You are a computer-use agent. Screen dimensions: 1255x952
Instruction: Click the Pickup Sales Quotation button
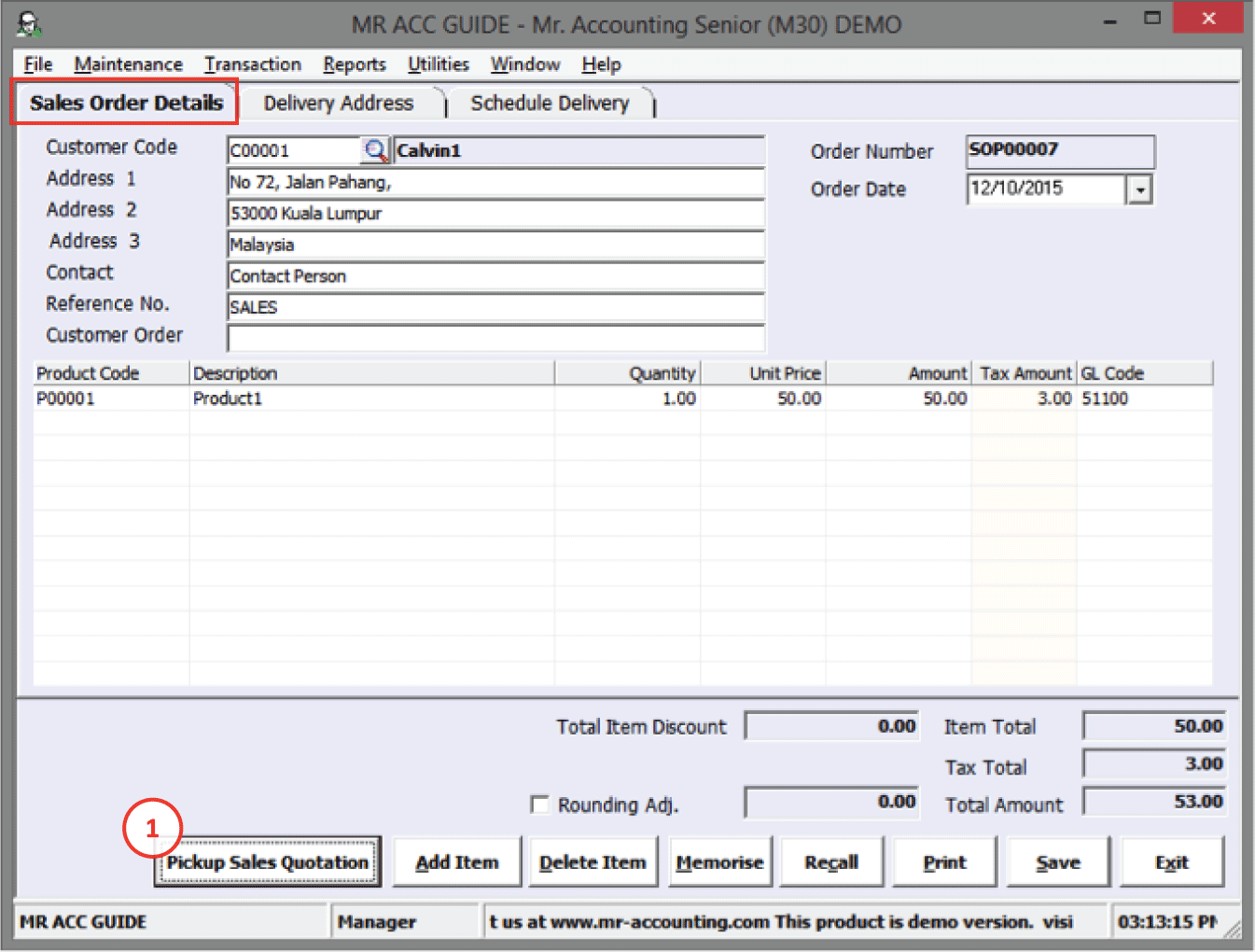click(268, 862)
